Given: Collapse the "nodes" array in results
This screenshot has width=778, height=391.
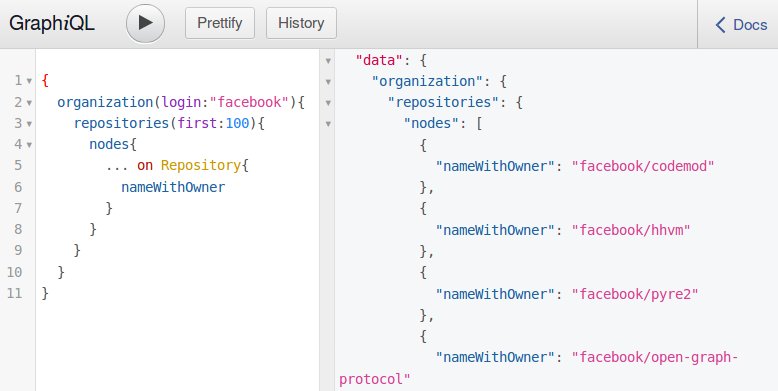Looking at the screenshot, I should pos(328,124).
